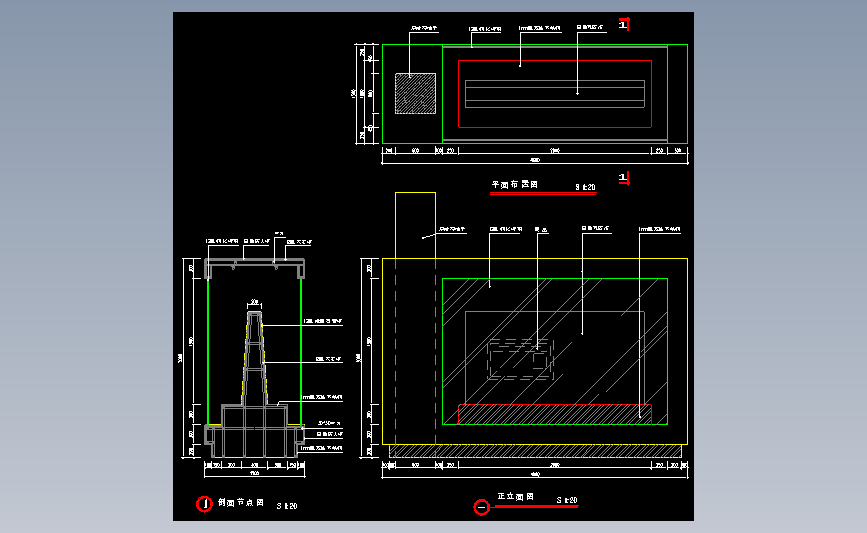
Task: Click the scale text next to 侧面节点图
Action: pos(287,506)
